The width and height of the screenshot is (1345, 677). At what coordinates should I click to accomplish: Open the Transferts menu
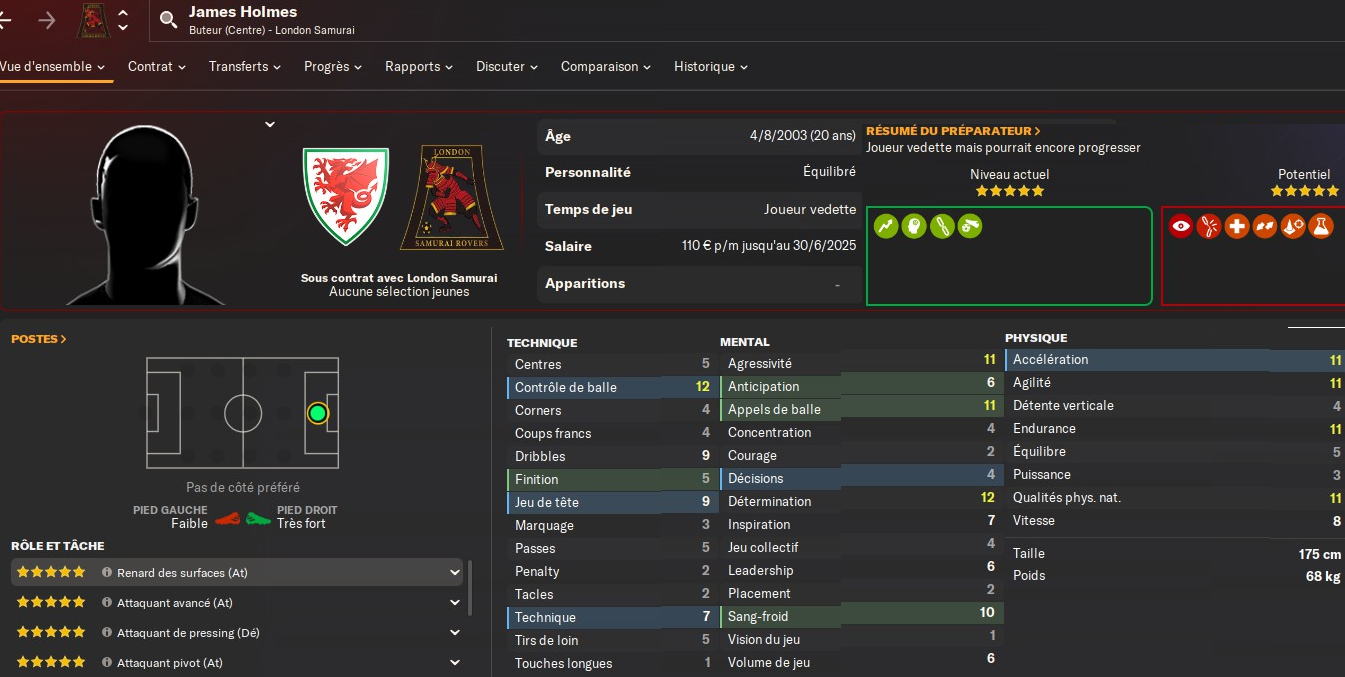[247, 67]
